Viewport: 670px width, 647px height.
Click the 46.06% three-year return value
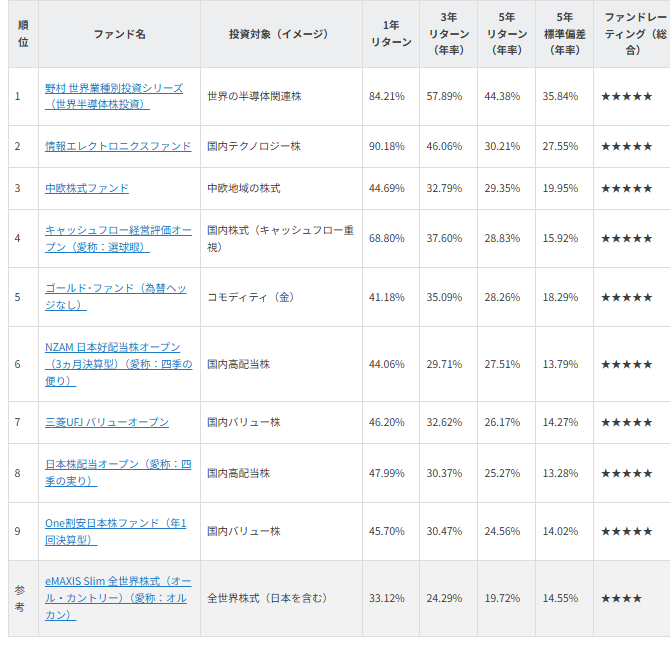[444, 146]
